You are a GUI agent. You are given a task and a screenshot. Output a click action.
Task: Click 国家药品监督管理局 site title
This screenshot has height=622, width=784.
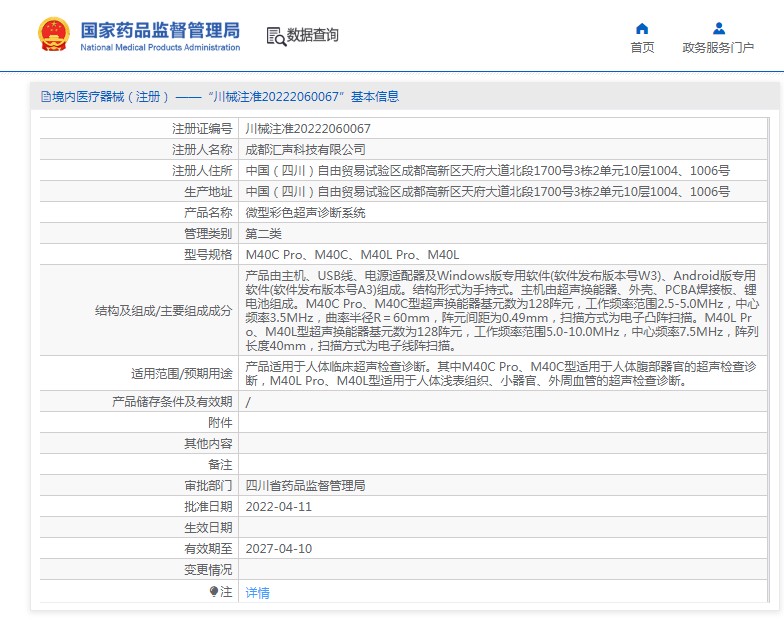click(x=160, y=30)
